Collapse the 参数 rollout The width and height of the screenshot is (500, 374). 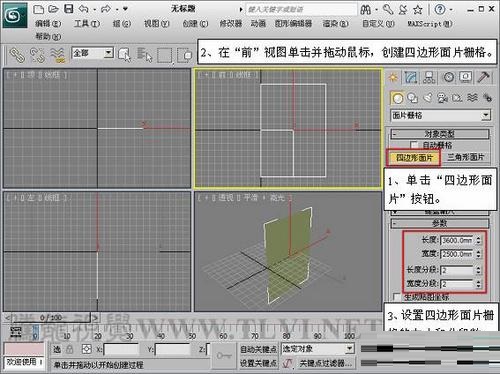(x=440, y=223)
